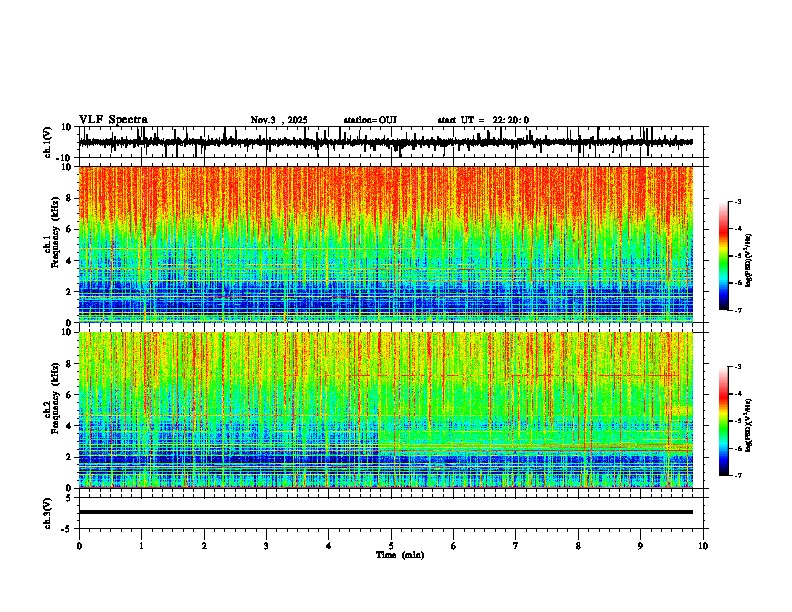Click time axis tick label "1"
This screenshot has width=792, height=612.
click(141, 546)
